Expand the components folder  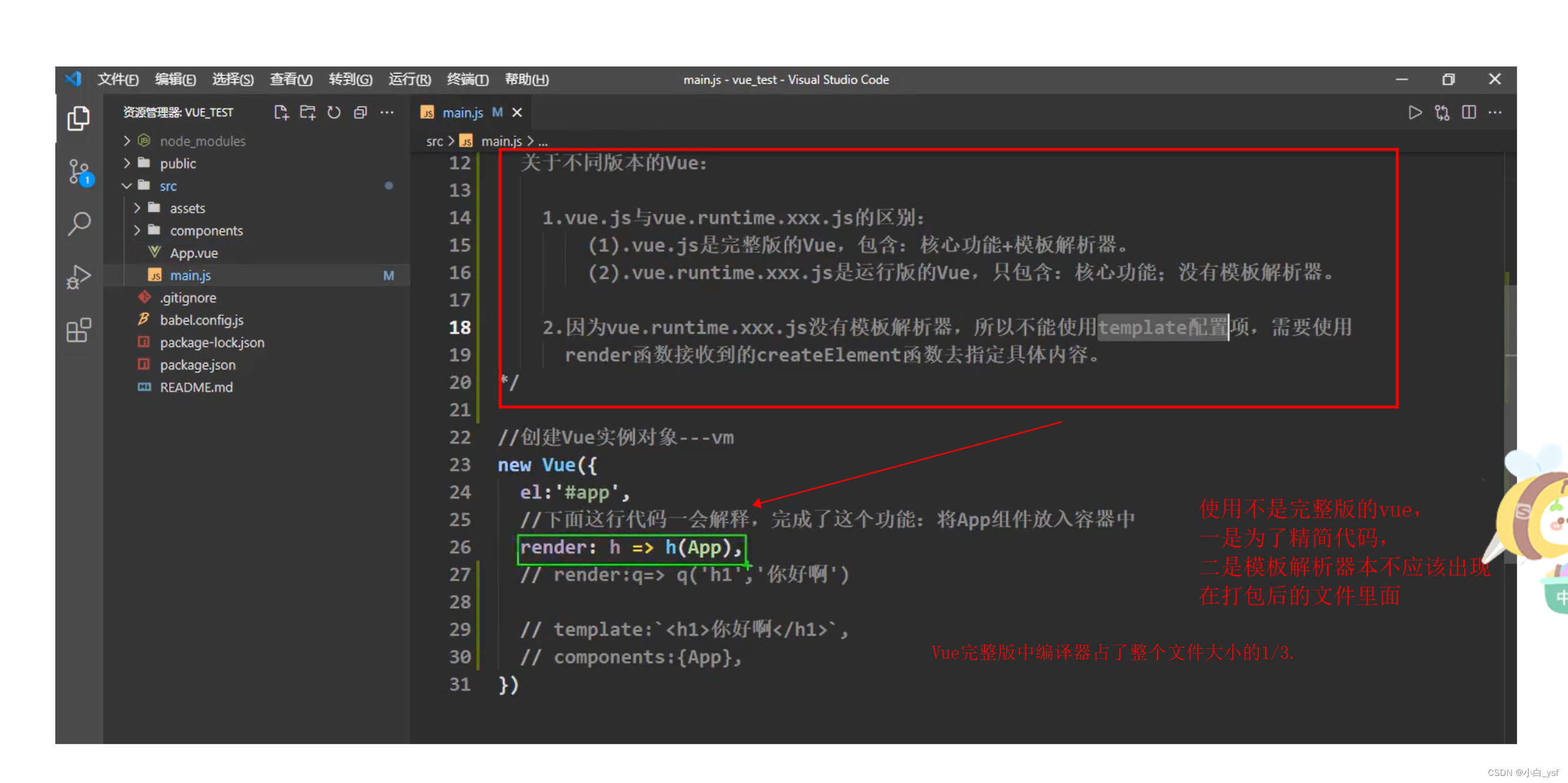coord(137,230)
